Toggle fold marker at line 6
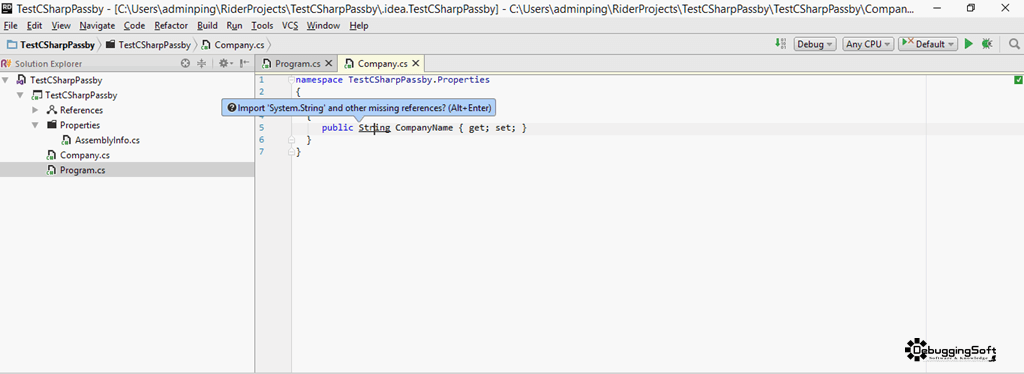The height and width of the screenshot is (374, 1024). pos(291,140)
